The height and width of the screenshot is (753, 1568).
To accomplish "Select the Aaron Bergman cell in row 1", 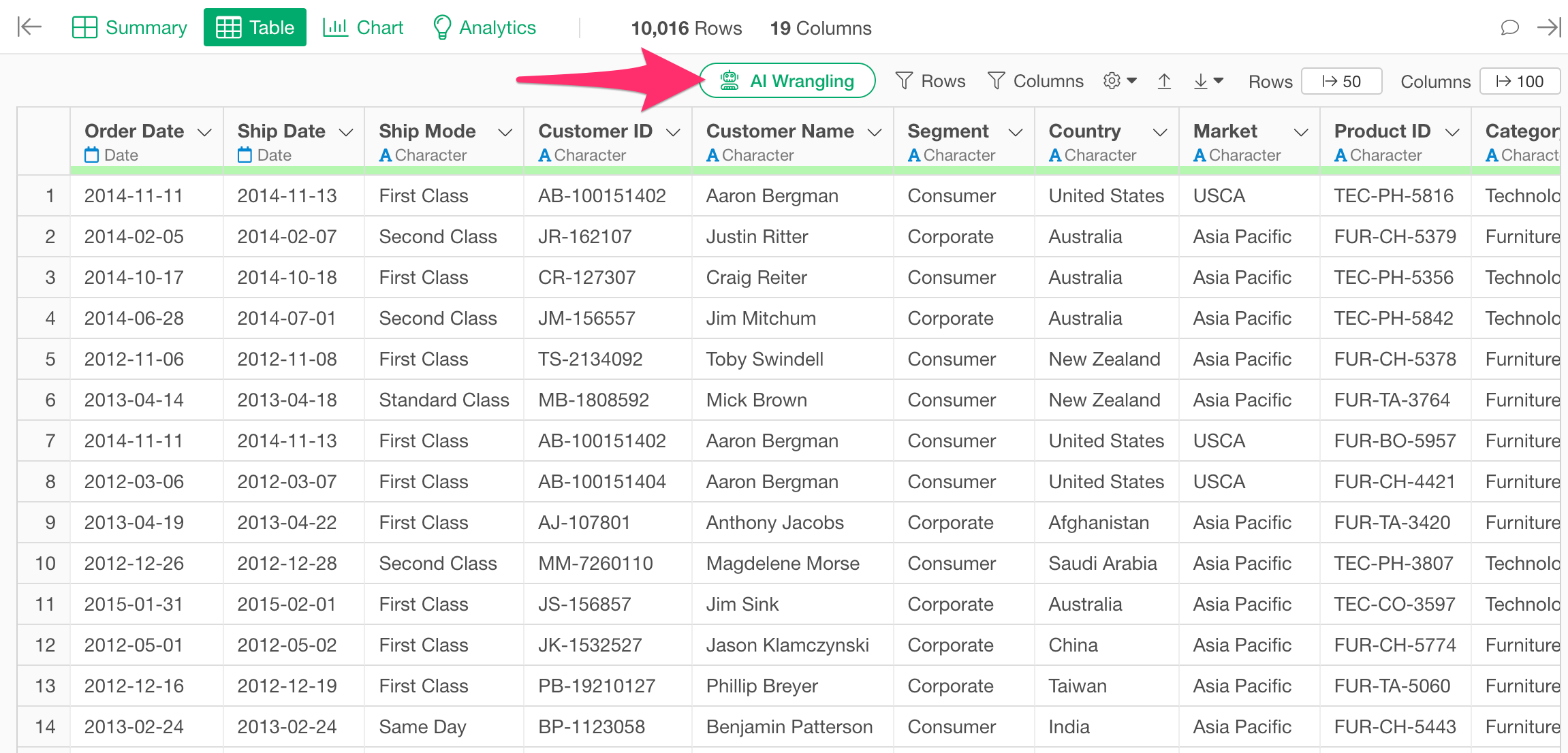I will pyautogui.click(x=772, y=196).
